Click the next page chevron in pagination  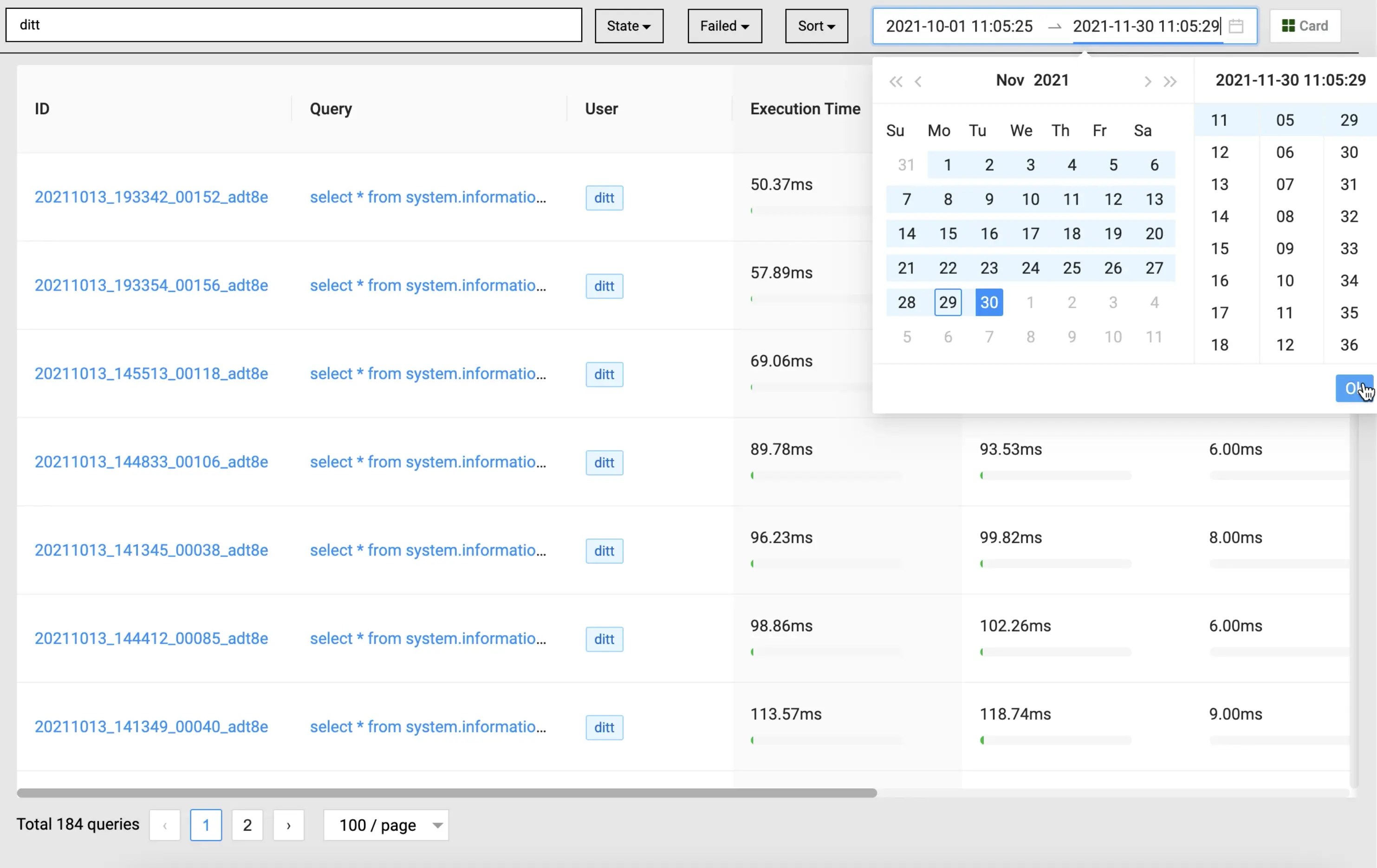(288, 825)
